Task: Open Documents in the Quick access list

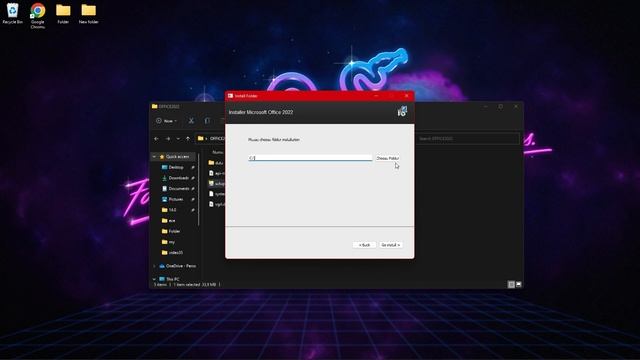Action: 176,189
